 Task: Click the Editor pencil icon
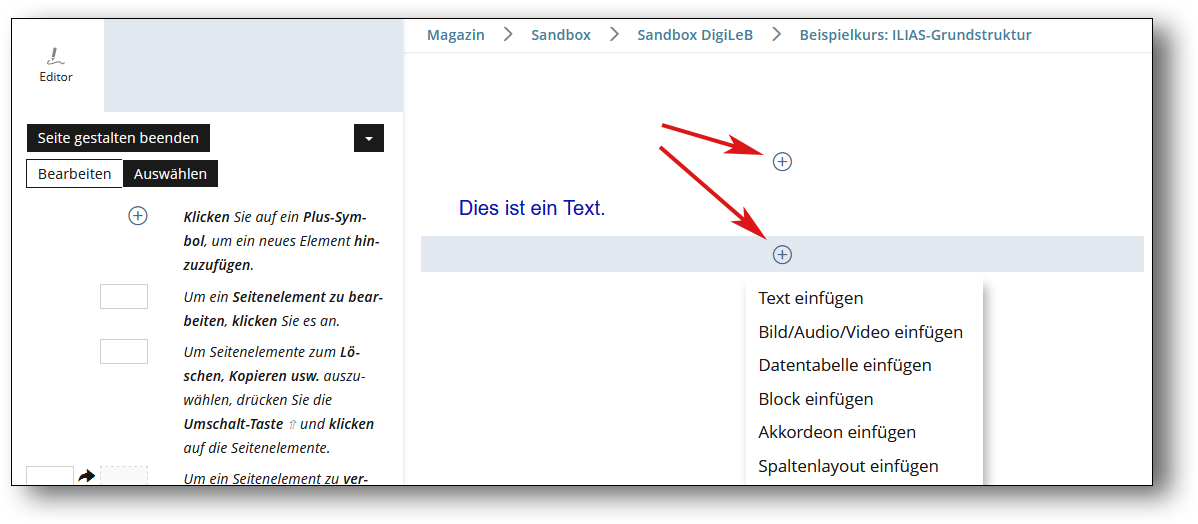click(56, 57)
